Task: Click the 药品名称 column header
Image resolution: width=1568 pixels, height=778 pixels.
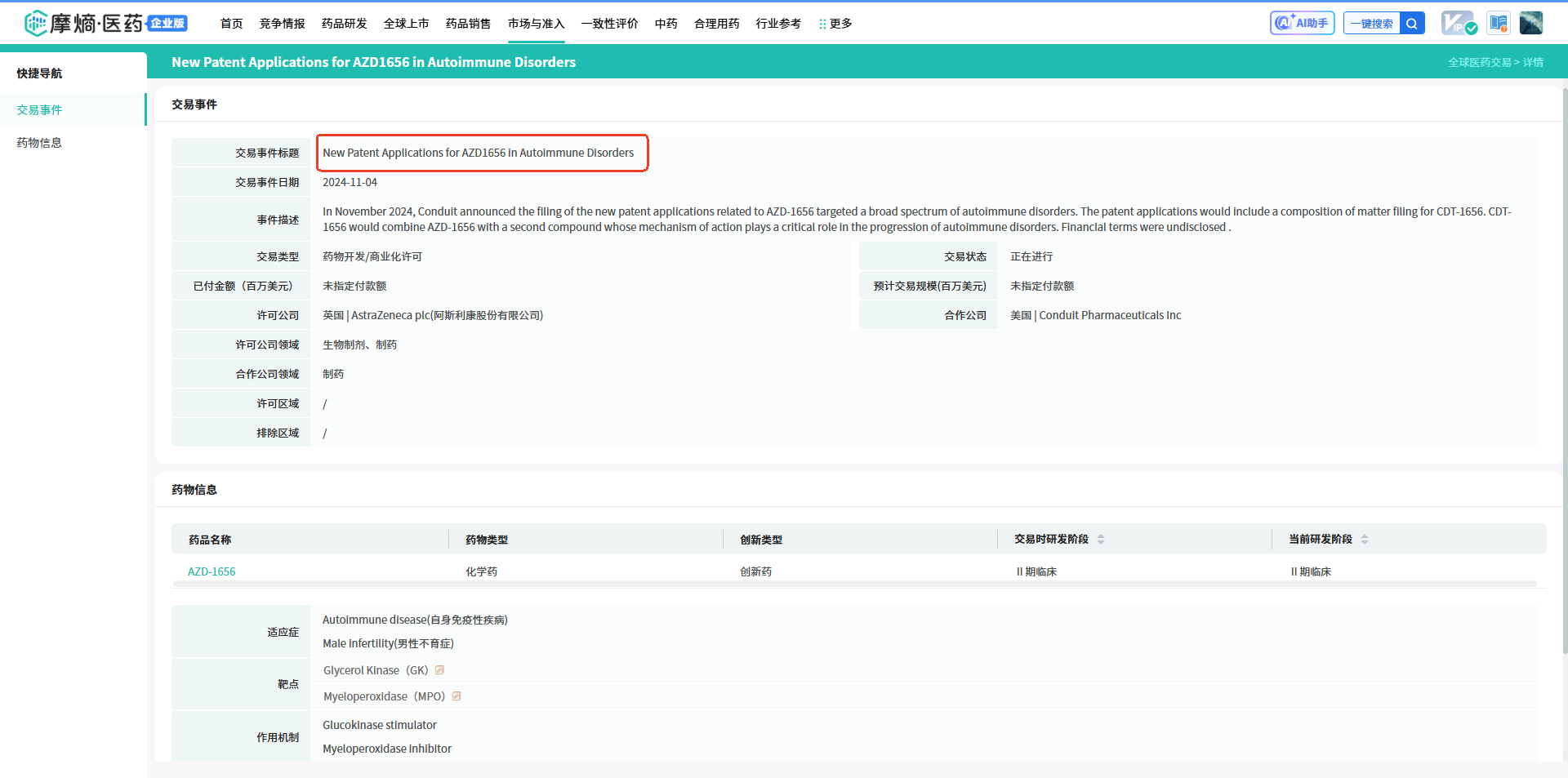Action: click(210, 540)
